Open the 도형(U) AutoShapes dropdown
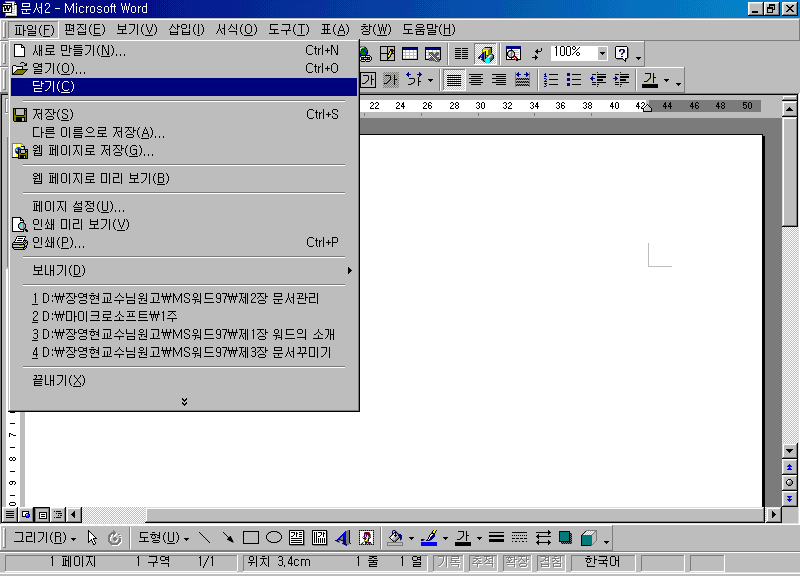 163,538
